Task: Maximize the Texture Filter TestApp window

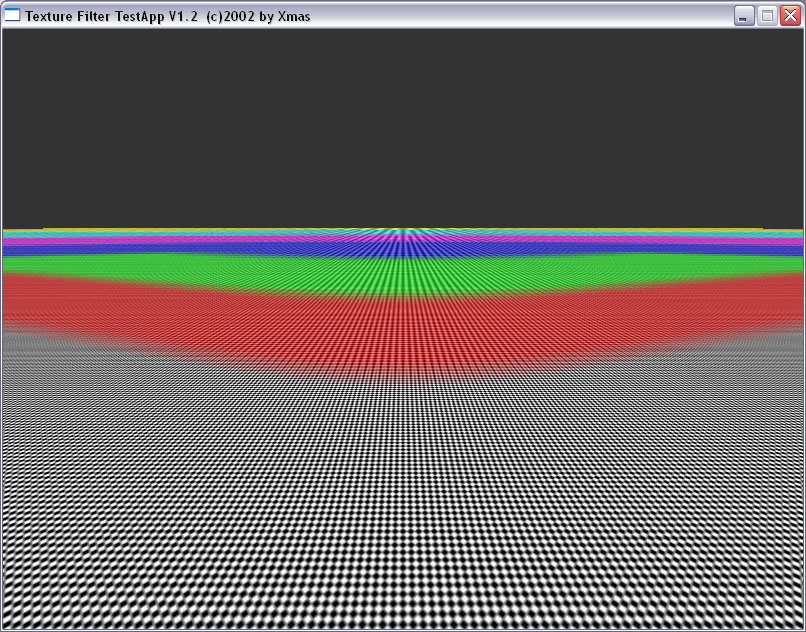Action: [x=767, y=16]
